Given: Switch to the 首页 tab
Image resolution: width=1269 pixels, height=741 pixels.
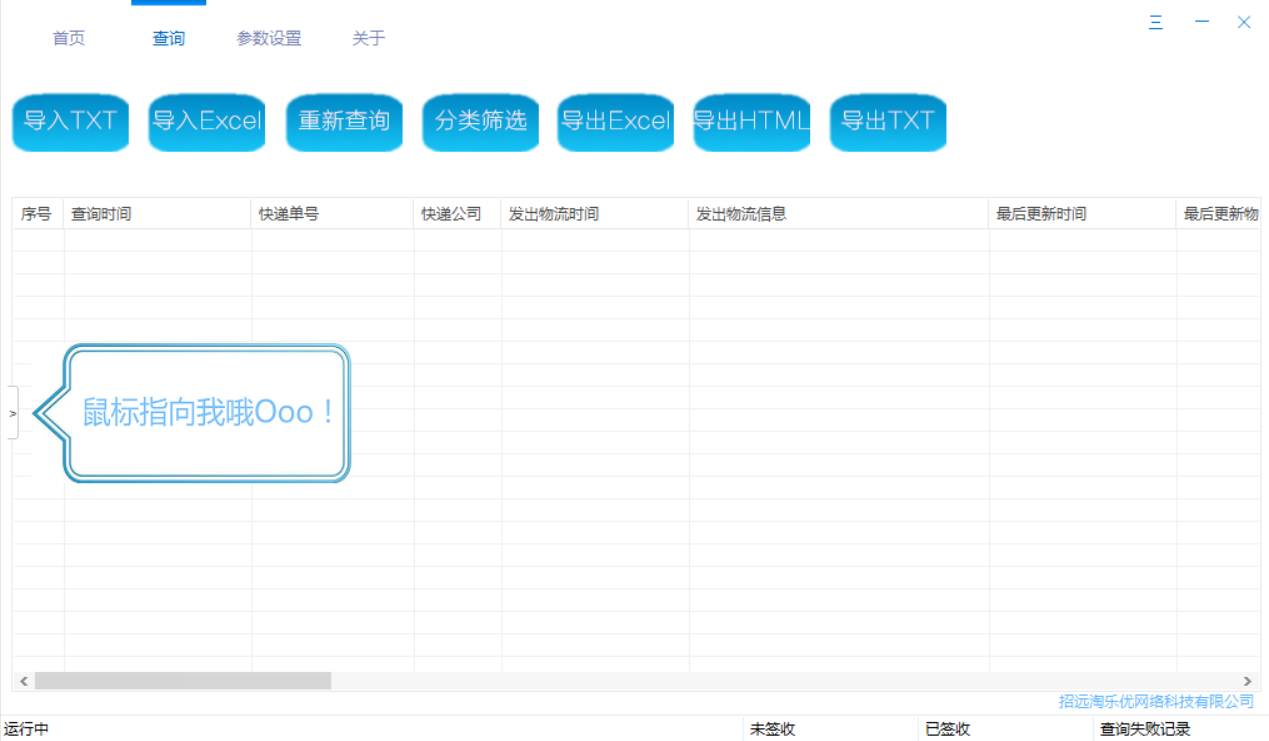Looking at the screenshot, I should click(x=68, y=38).
